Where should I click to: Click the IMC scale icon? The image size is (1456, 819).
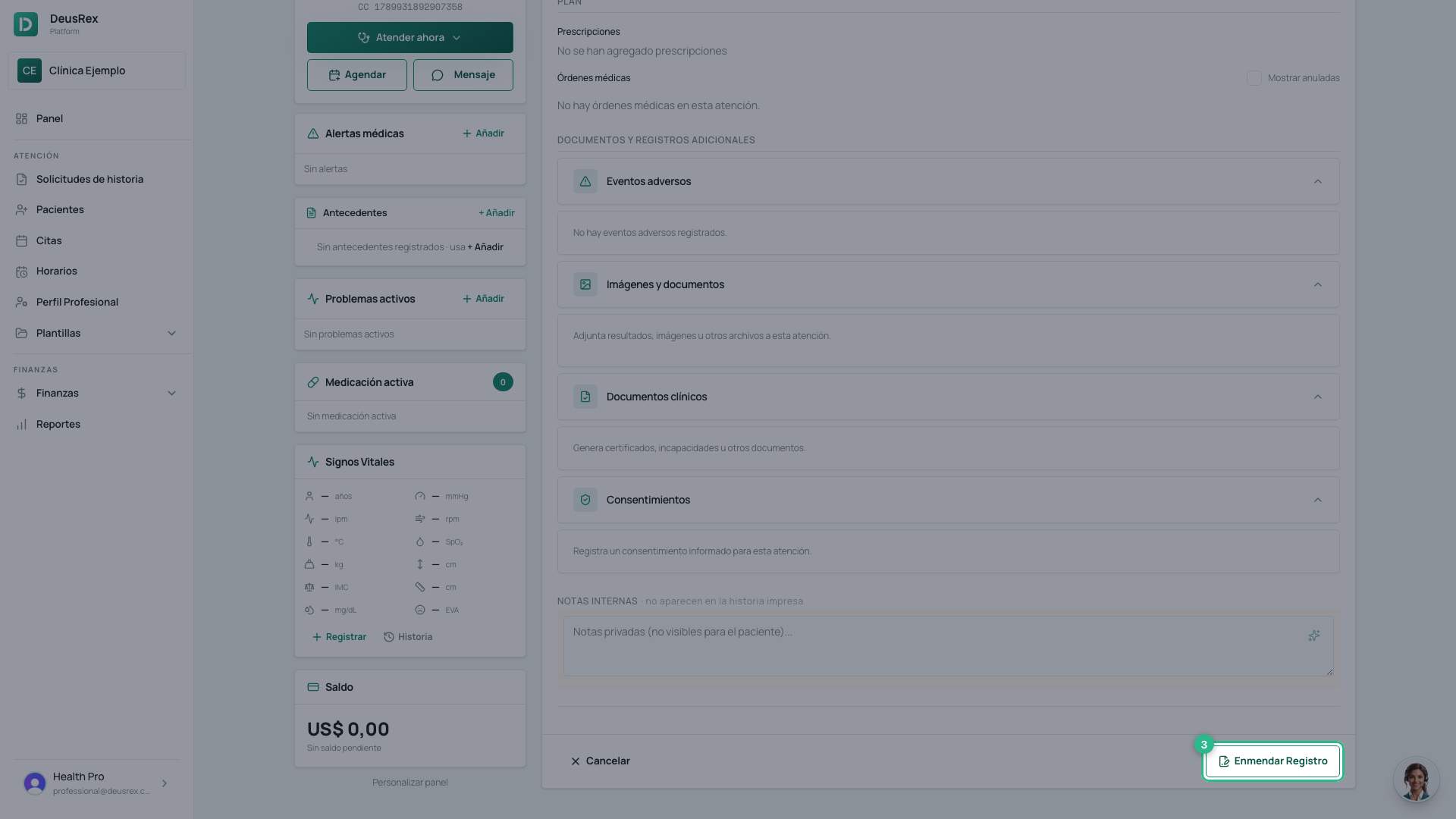tap(309, 588)
